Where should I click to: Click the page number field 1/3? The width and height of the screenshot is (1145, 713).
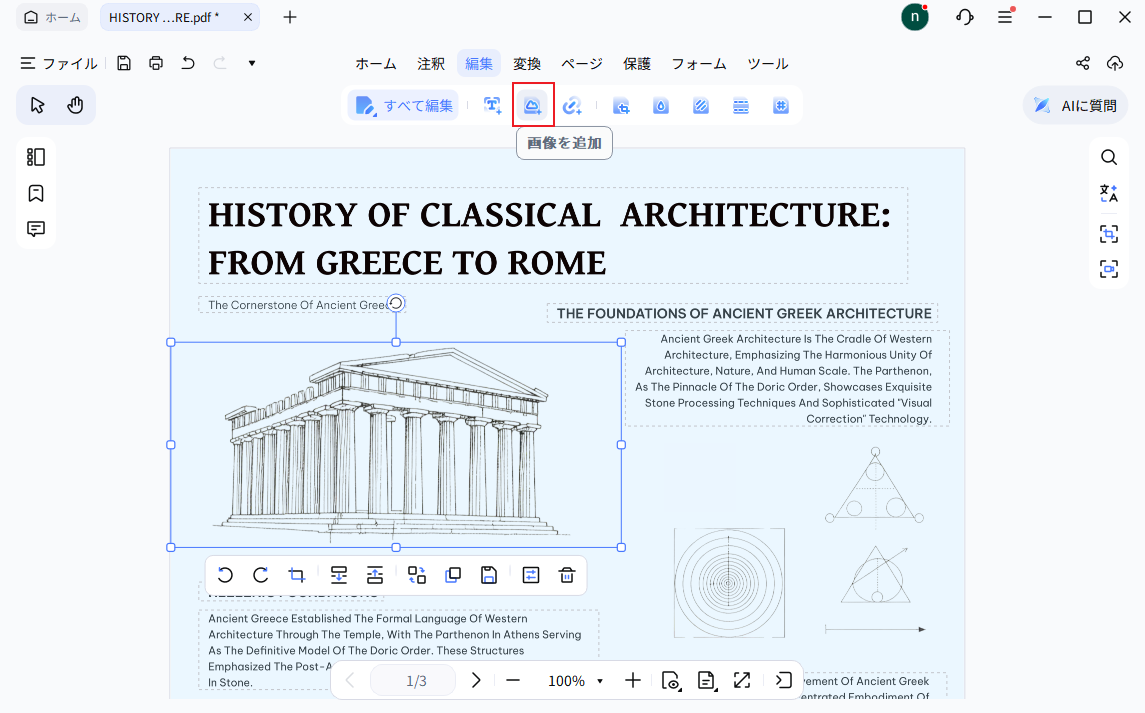(x=414, y=681)
